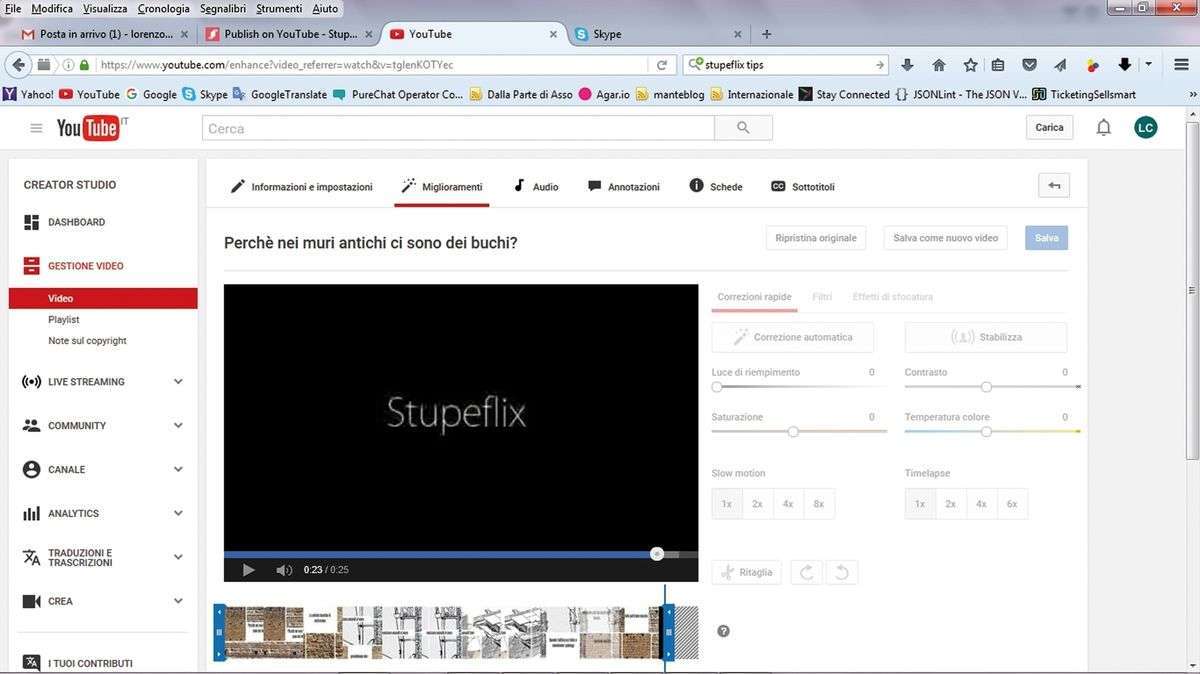Click the notifications bell icon
This screenshot has height=674, width=1200.
(1103, 128)
